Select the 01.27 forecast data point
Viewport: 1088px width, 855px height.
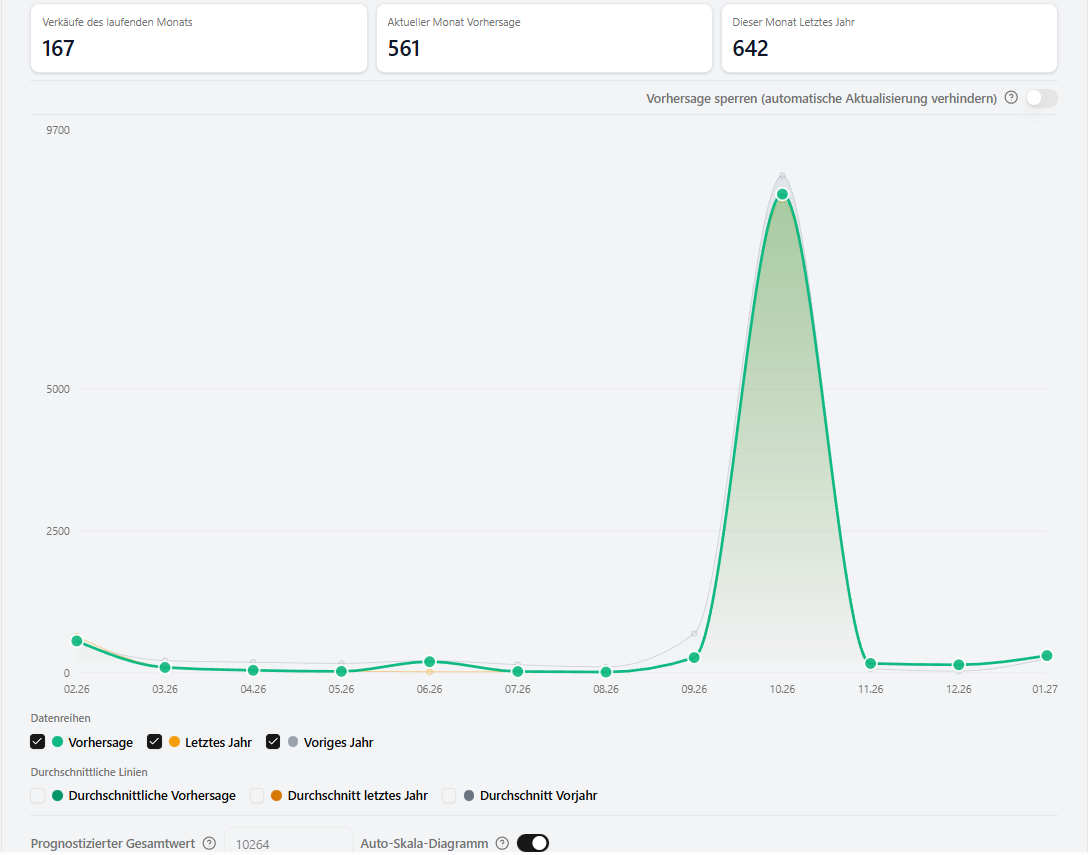pos(1047,655)
